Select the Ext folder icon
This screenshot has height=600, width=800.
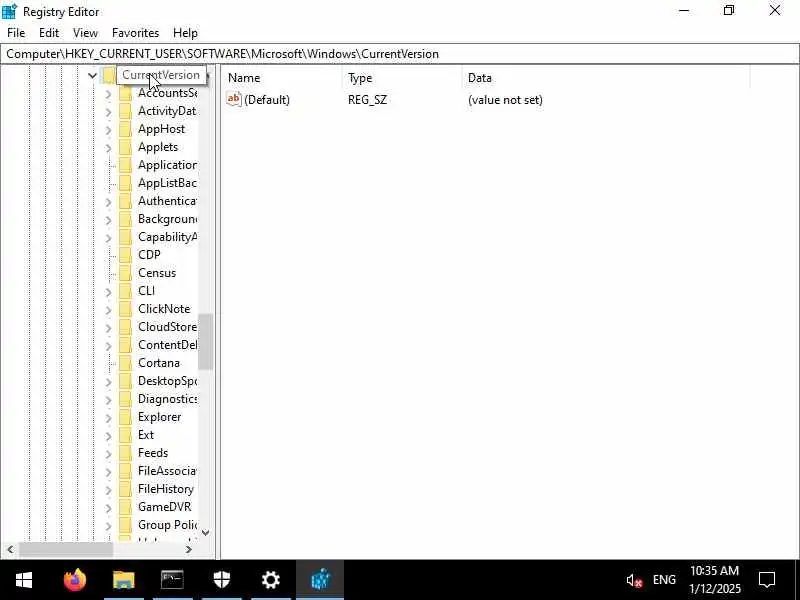(125, 435)
